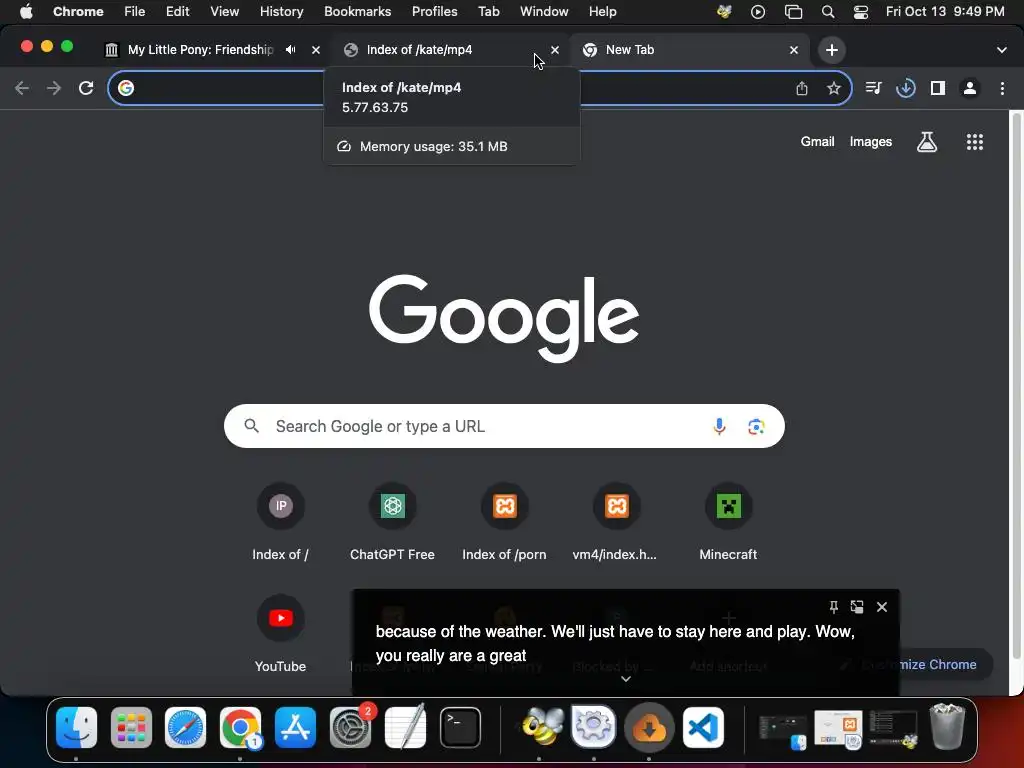
Task: Open the Trash in the Dock
Action: pos(947,726)
